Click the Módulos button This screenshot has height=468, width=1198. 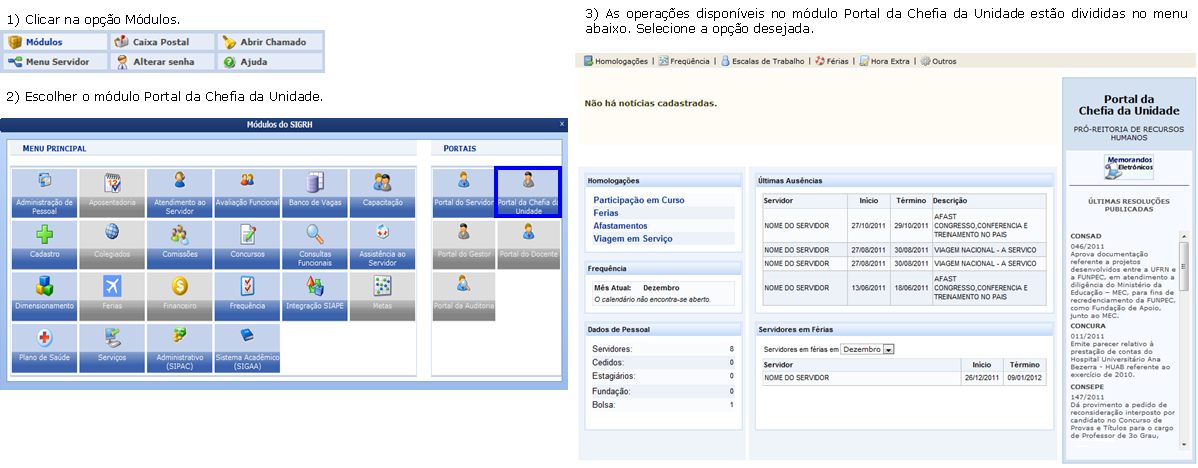pos(55,42)
